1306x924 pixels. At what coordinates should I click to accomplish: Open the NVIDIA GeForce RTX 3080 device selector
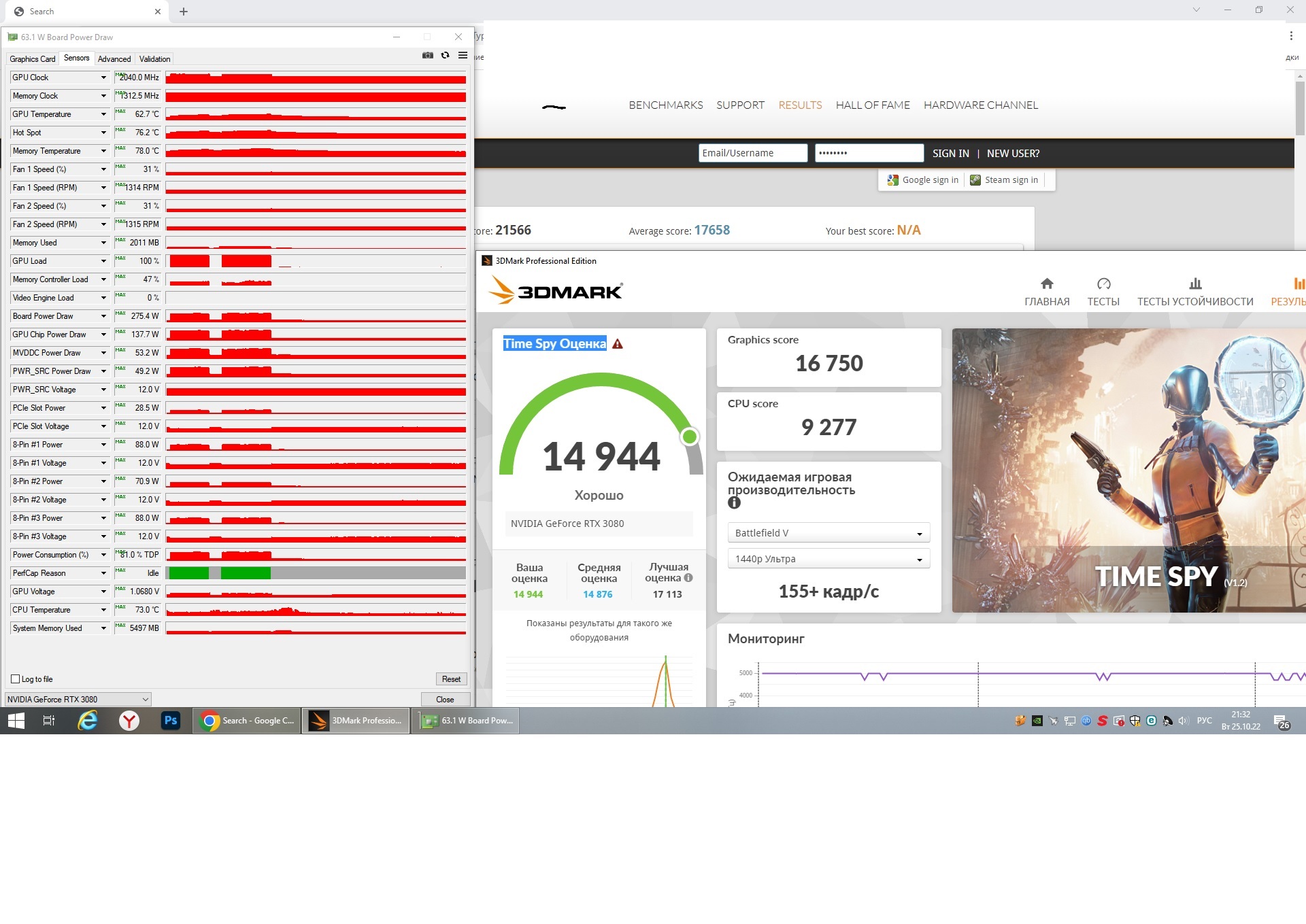(x=78, y=699)
